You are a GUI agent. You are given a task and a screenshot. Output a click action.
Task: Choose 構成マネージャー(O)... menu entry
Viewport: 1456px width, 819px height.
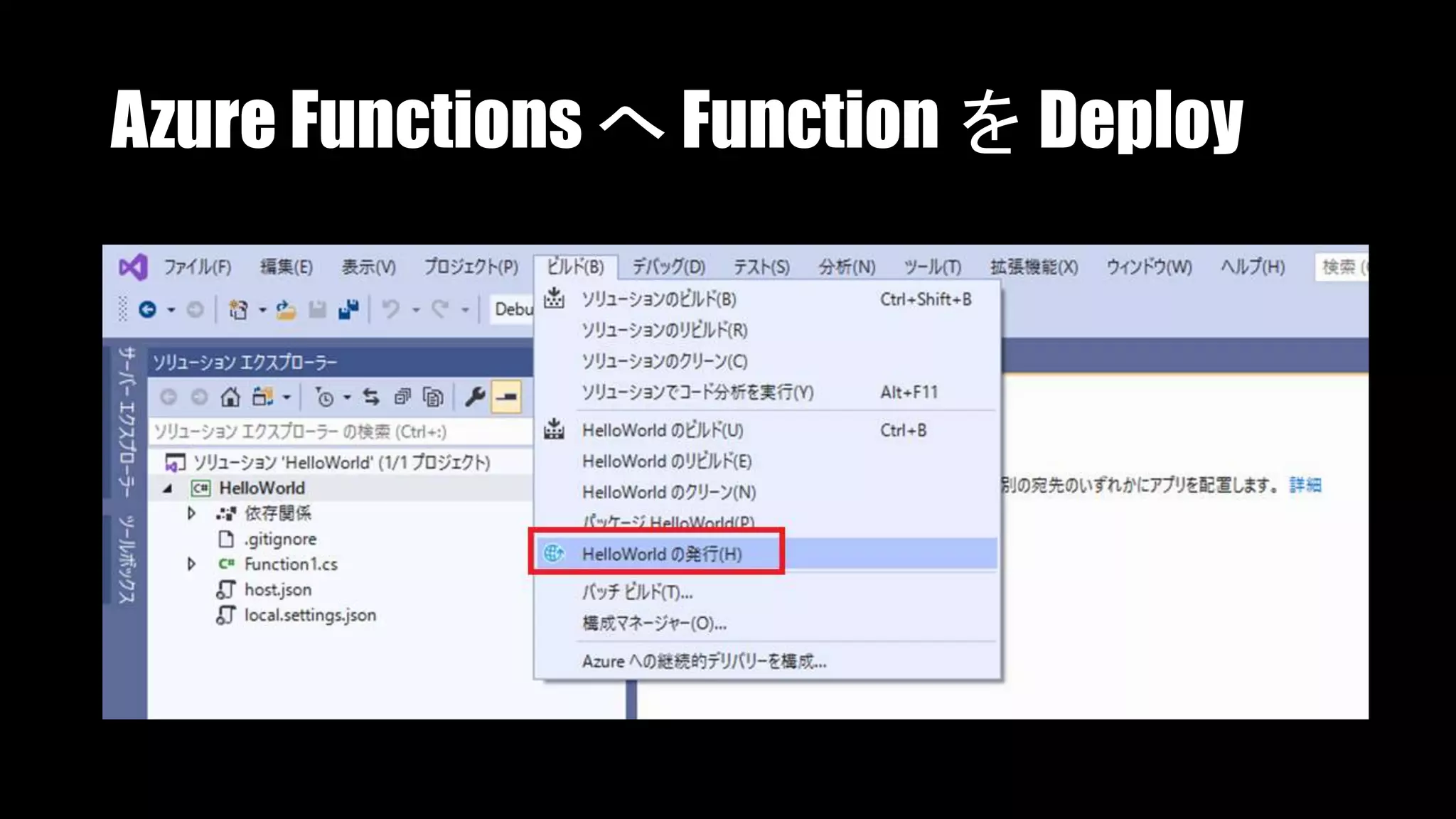[x=766, y=623]
